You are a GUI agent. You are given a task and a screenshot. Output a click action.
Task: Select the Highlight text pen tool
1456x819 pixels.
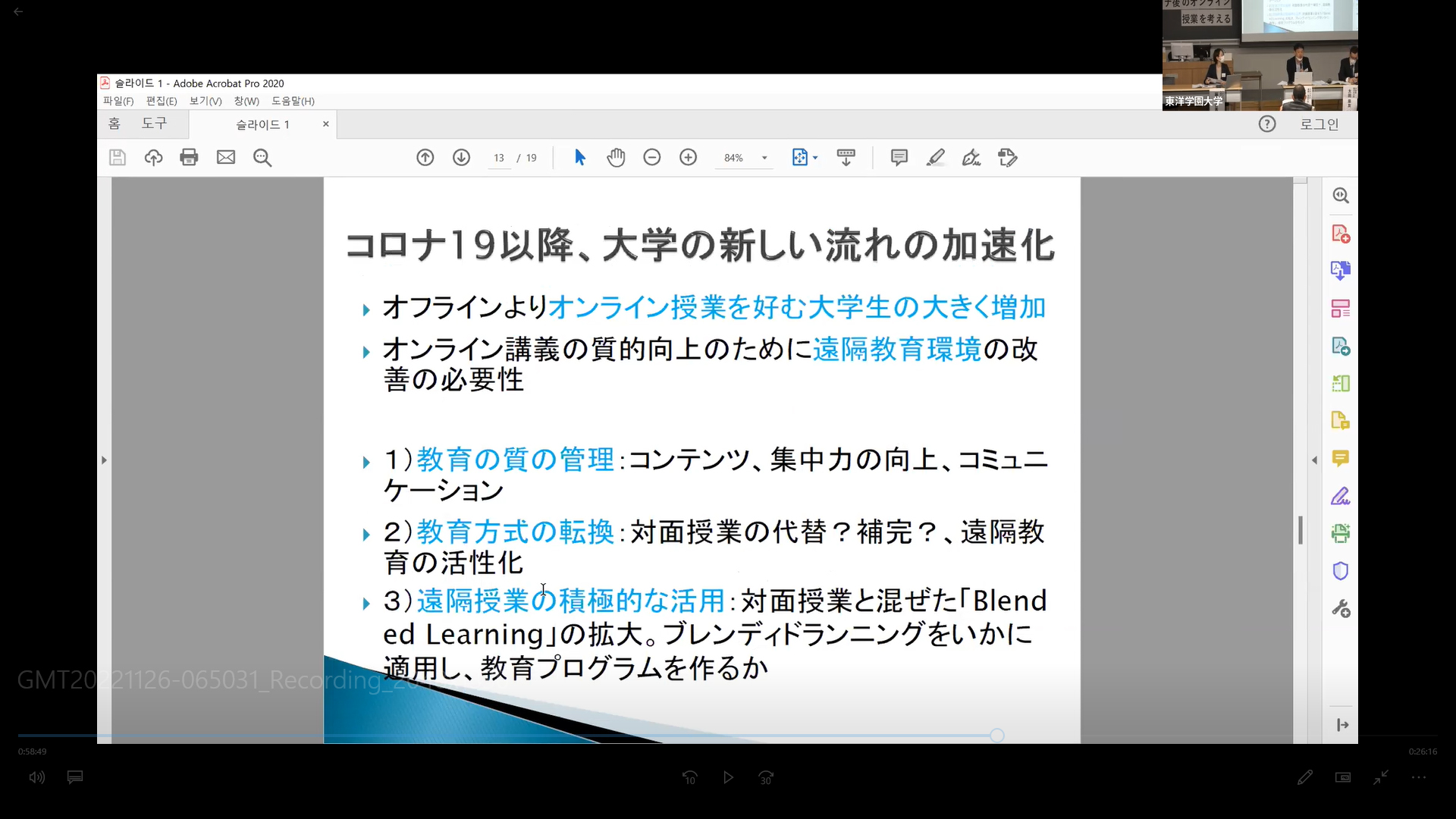[x=935, y=158]
